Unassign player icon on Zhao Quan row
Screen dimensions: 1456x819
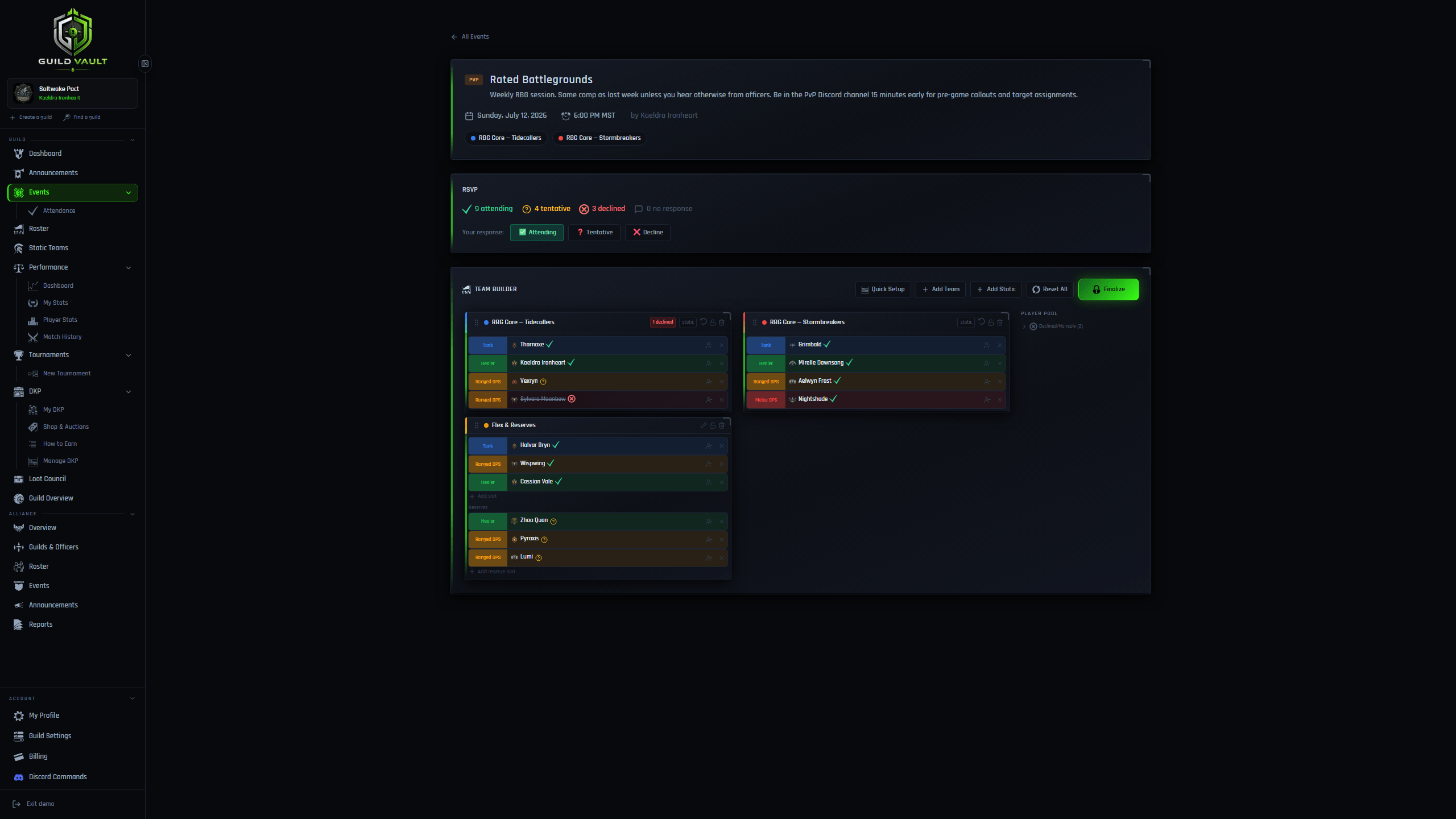[x=709, y=522]
